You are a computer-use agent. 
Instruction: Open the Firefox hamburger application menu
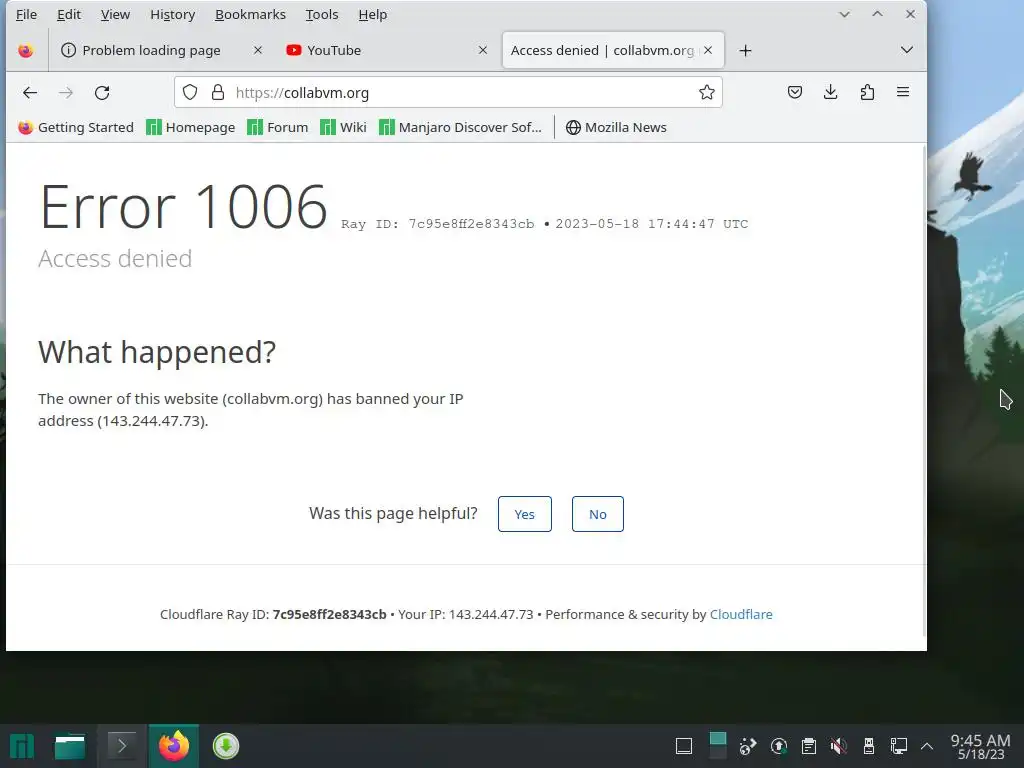coord(903,92)
